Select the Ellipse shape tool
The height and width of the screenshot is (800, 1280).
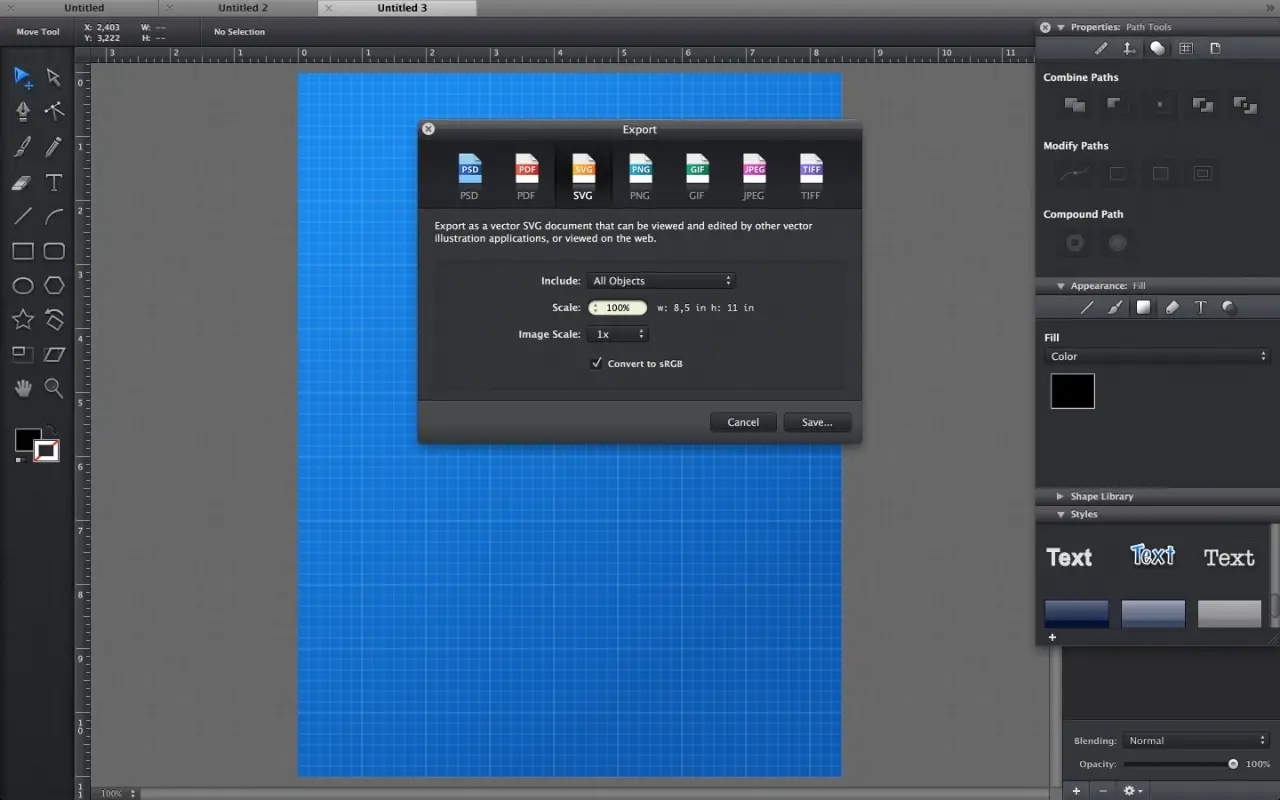(23, 286)
